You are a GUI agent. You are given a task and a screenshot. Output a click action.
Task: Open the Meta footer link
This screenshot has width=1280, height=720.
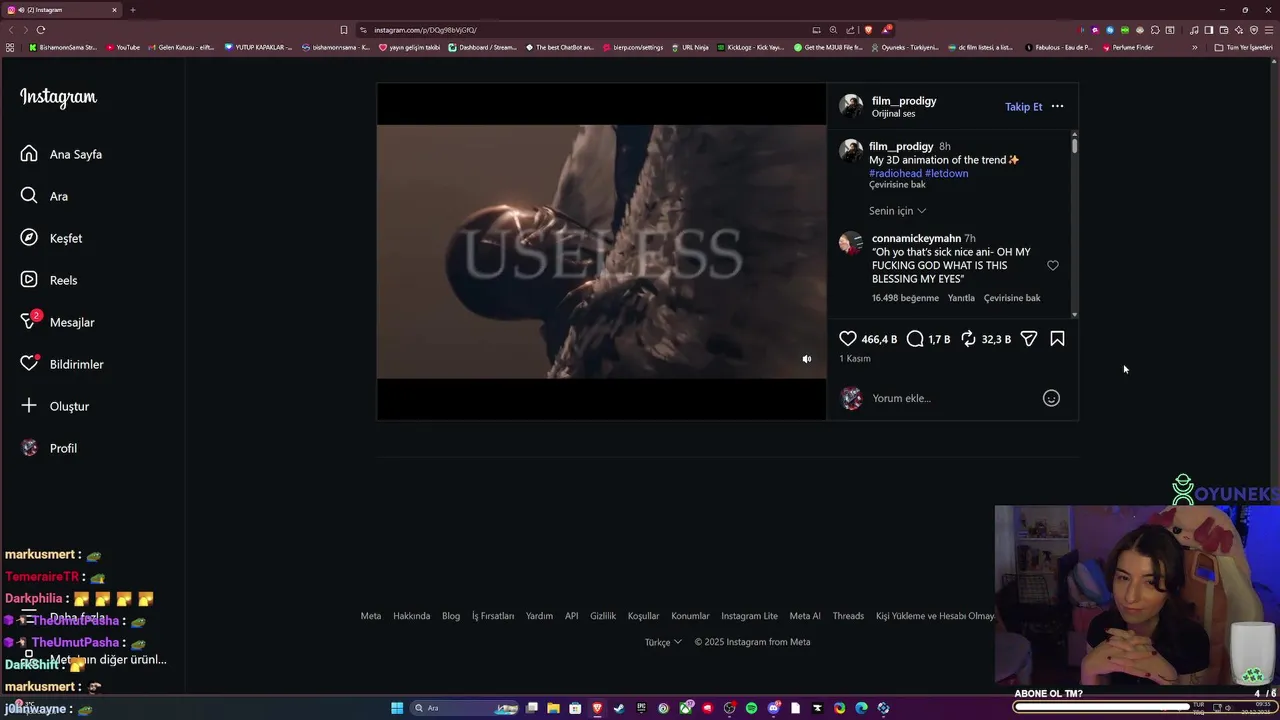point(371,616)
